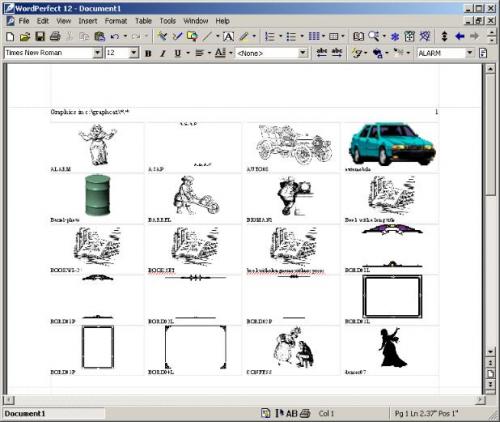Toggle Bold formatting
The image size is (500, 422).
pos(149,53)
